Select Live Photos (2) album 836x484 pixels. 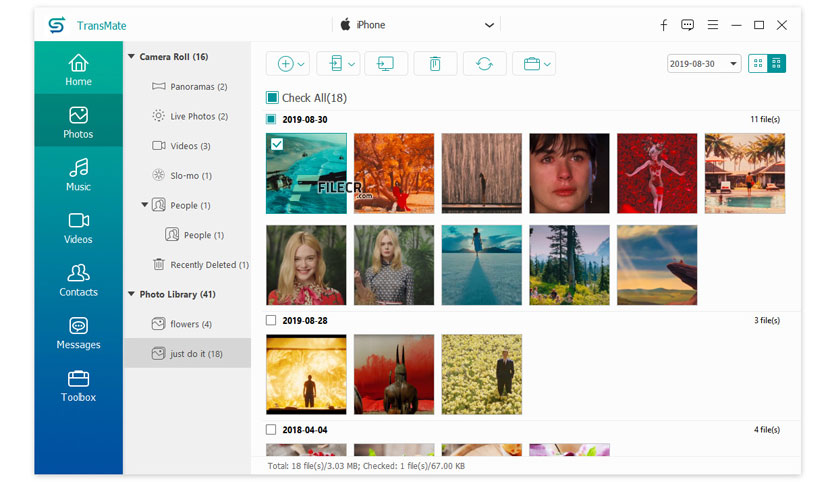[190, 116]
